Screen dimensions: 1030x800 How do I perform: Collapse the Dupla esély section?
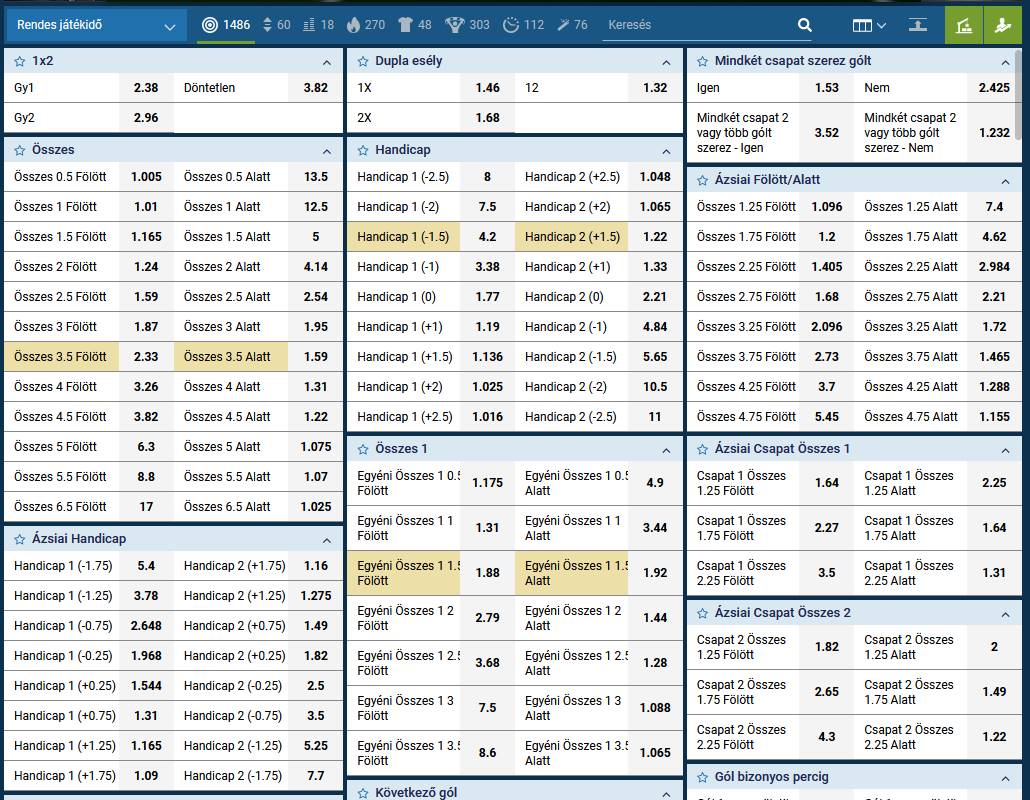(x=666, y=62)
